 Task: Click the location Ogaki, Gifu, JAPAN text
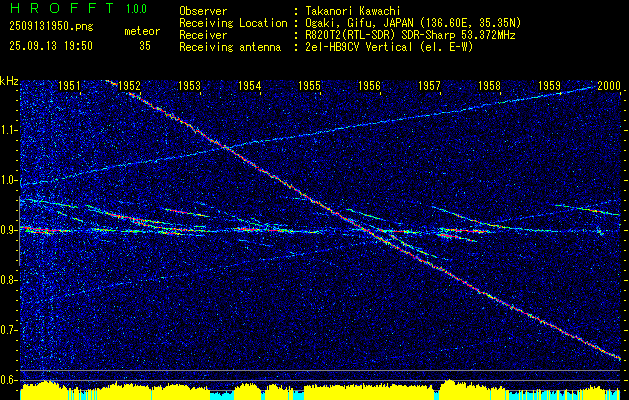click(x=413, y=23)
